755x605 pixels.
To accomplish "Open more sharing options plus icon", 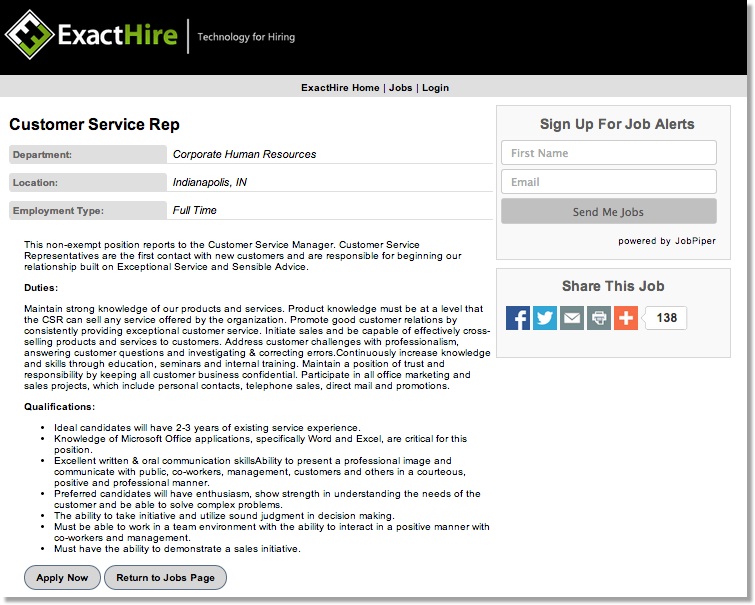I will point(626,318).
